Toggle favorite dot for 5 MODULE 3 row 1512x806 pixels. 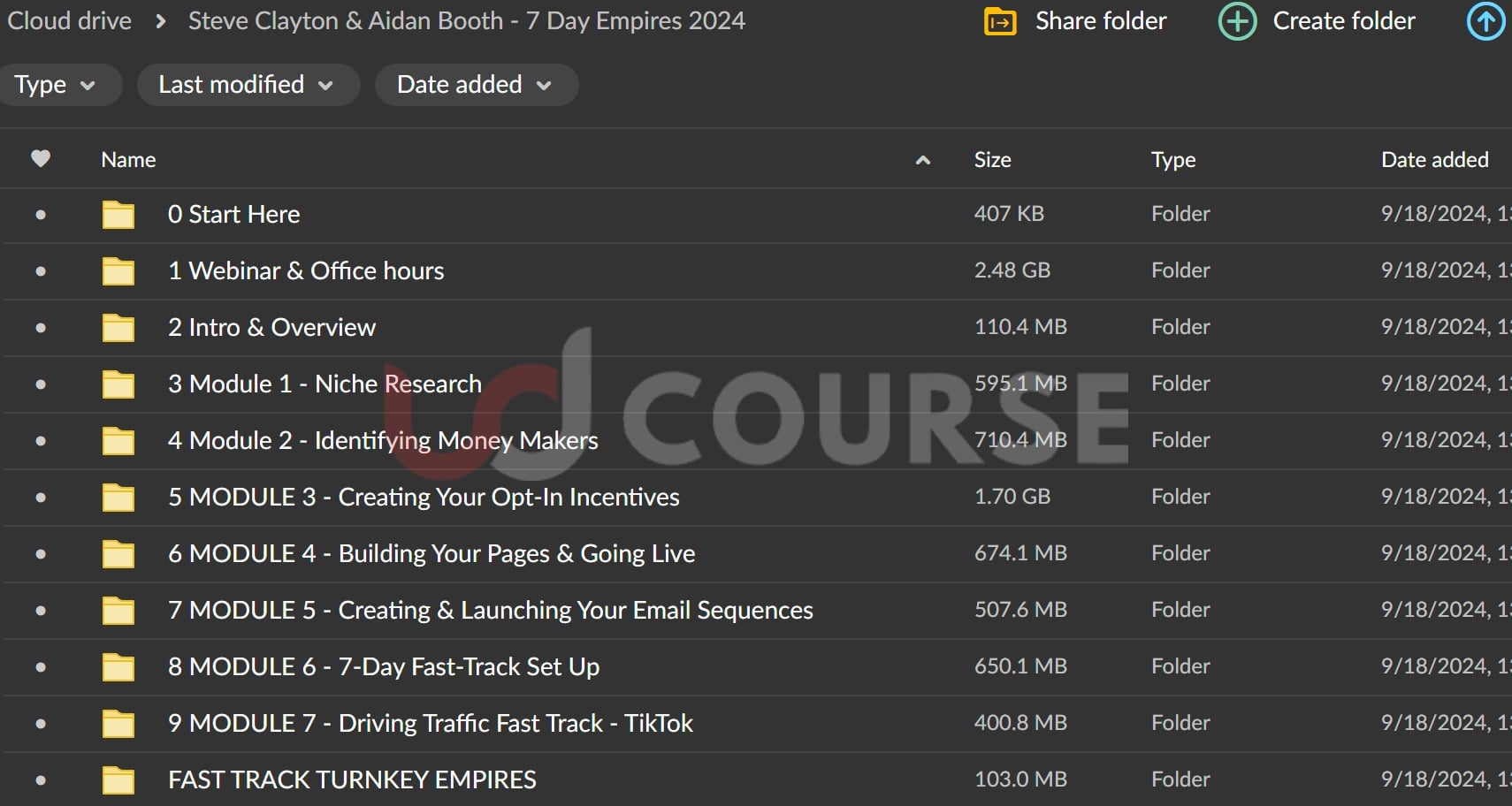(x=41, y=498)
